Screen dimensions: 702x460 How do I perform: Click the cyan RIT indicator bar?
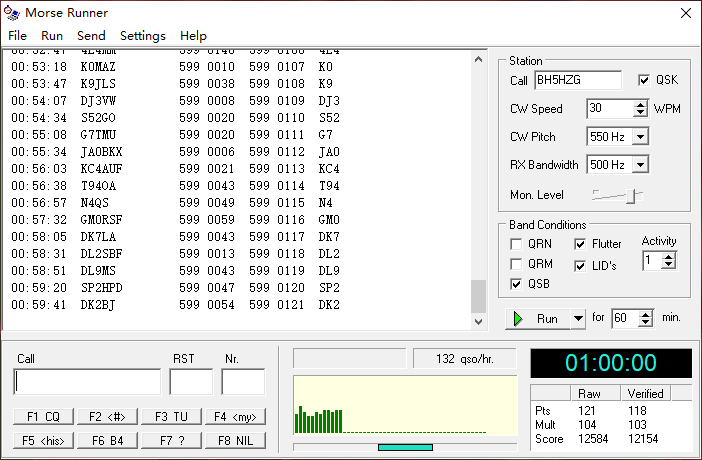pos(405,447)
